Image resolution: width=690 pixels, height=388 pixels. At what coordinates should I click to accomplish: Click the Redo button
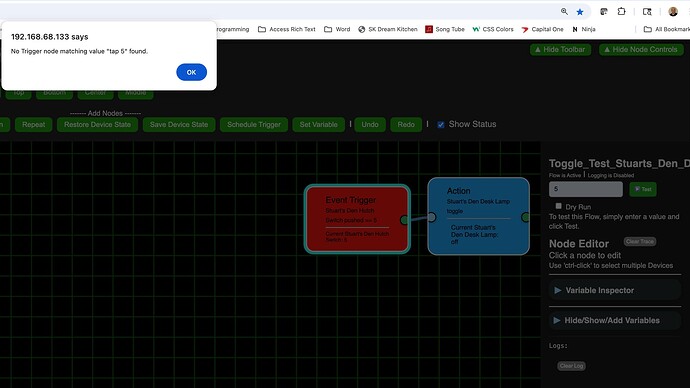pyautogui.click(x=406, y=124)
